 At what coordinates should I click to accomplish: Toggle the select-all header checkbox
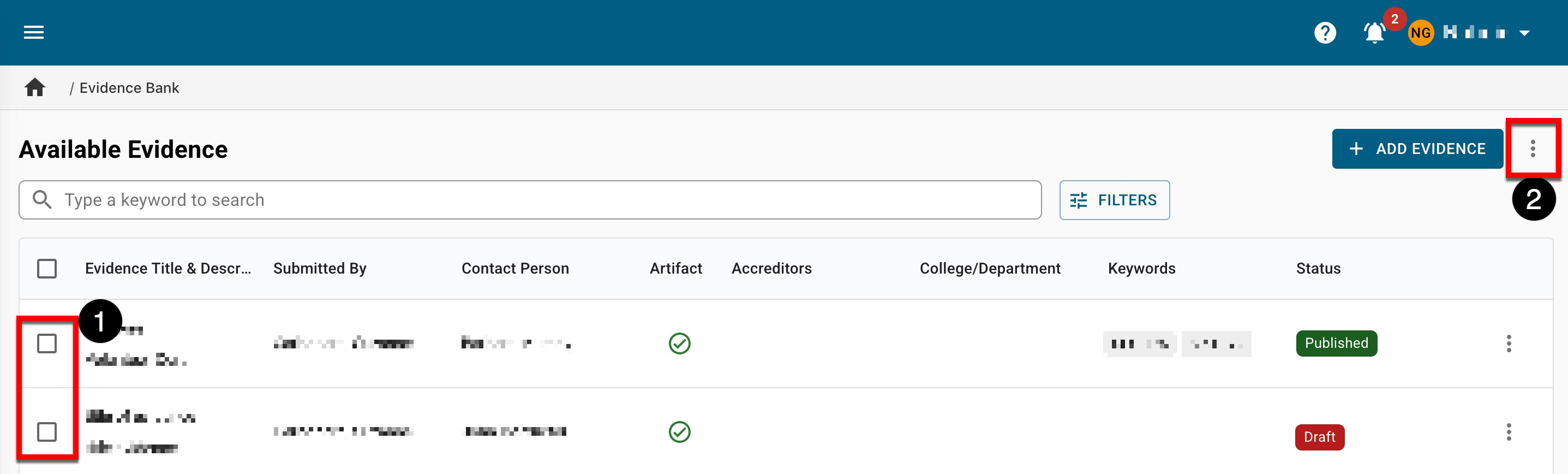[x=47, y=269]
